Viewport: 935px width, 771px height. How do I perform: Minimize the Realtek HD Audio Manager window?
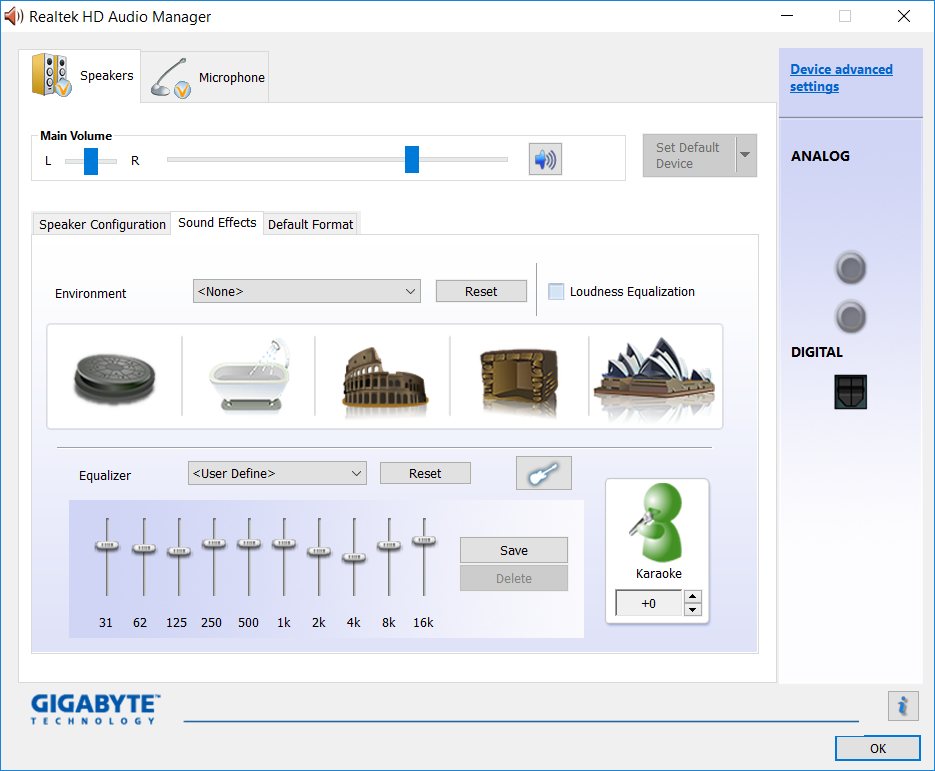click(787, 16)
